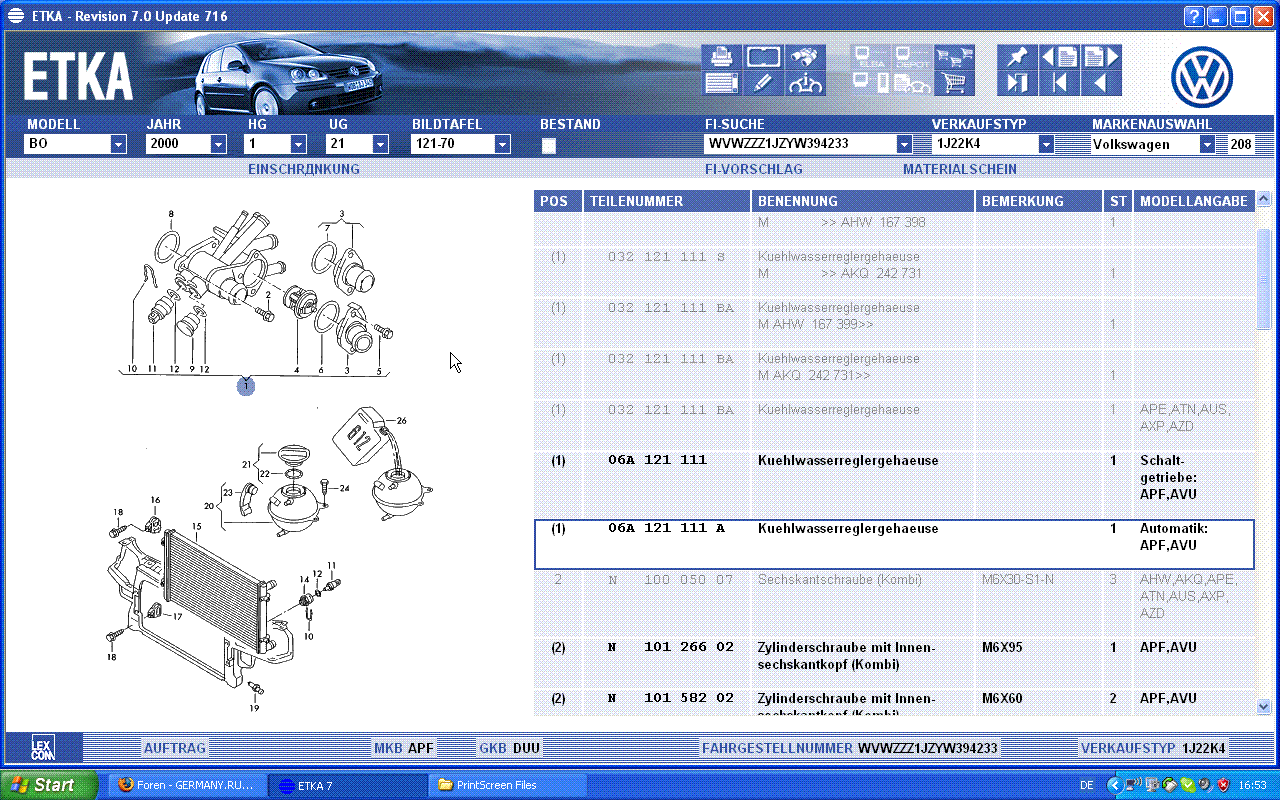Image resolution: width=1280 pixels, height=800 pixels.
Task: Click the printer icon in the toolbar
Action: click(720, 58)
